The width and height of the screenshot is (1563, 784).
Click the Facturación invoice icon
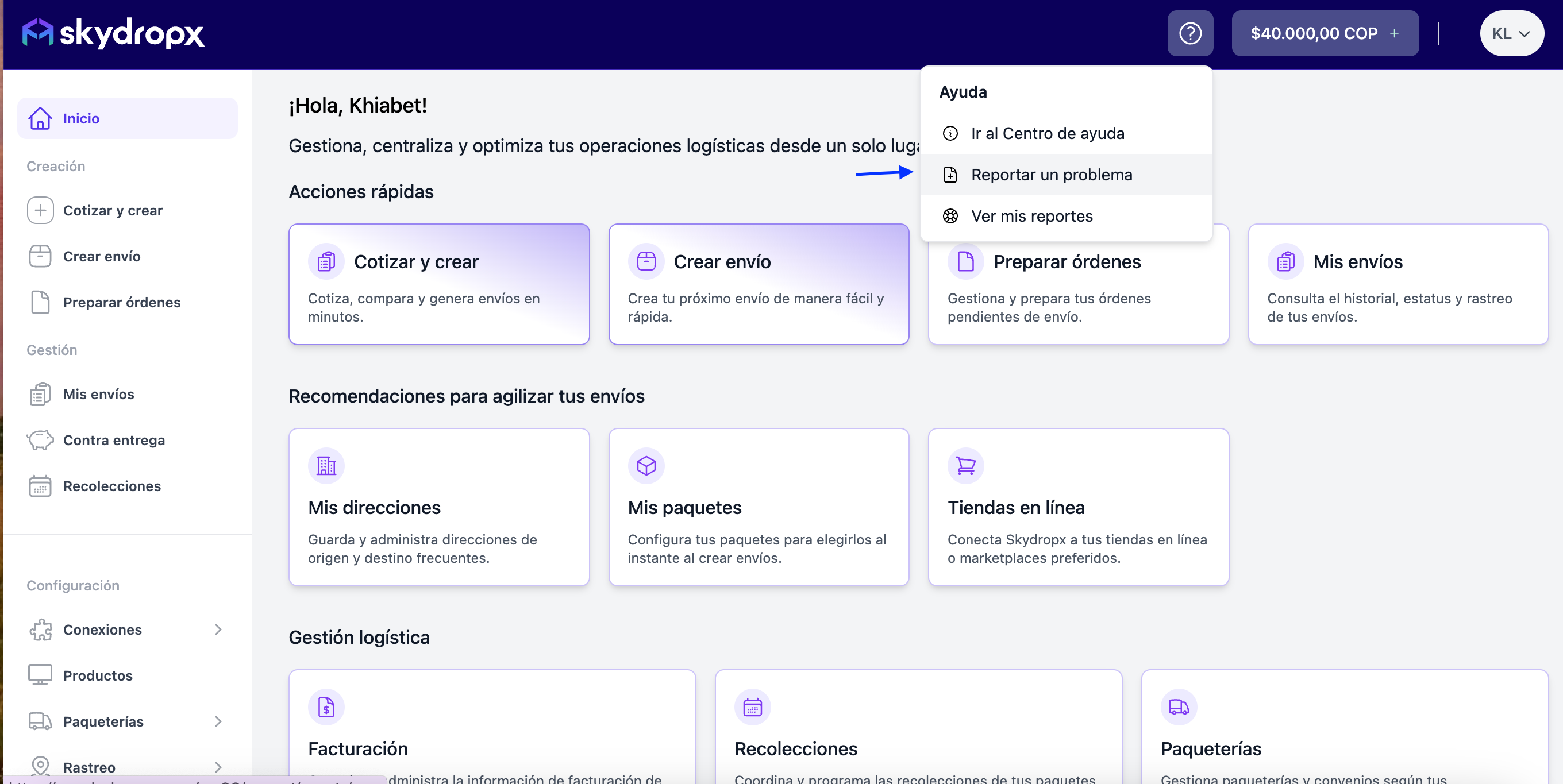[326, 707]
